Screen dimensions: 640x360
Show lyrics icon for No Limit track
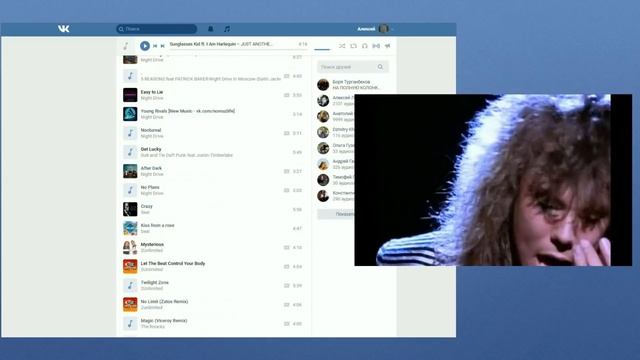coord(287,304)
